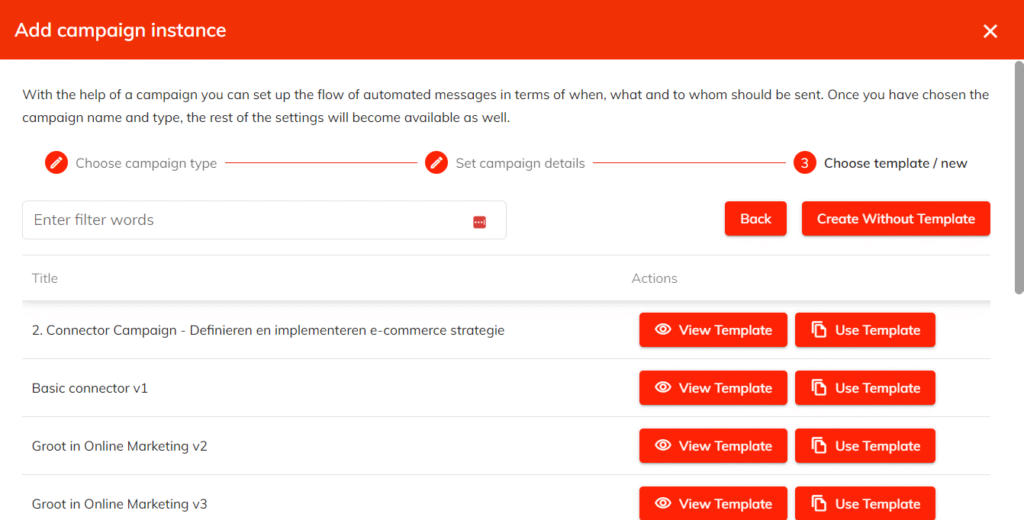Close the Add campaign instance dialog

click(990, 31)
